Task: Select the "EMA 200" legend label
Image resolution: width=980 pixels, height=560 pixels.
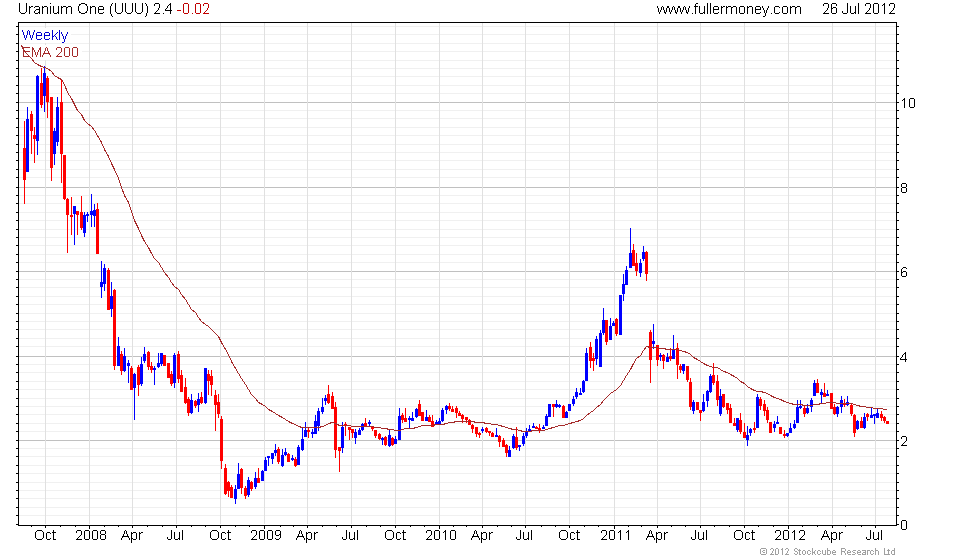Action: click(x=51, y=52)
